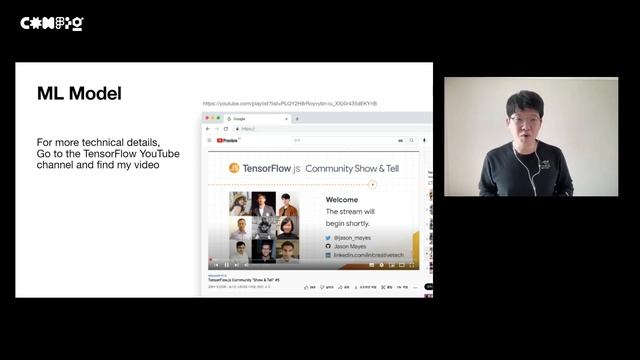Click the Welcome heading in the video
Viewport: 640px width, 360px height.
click(x=342, y=200)
